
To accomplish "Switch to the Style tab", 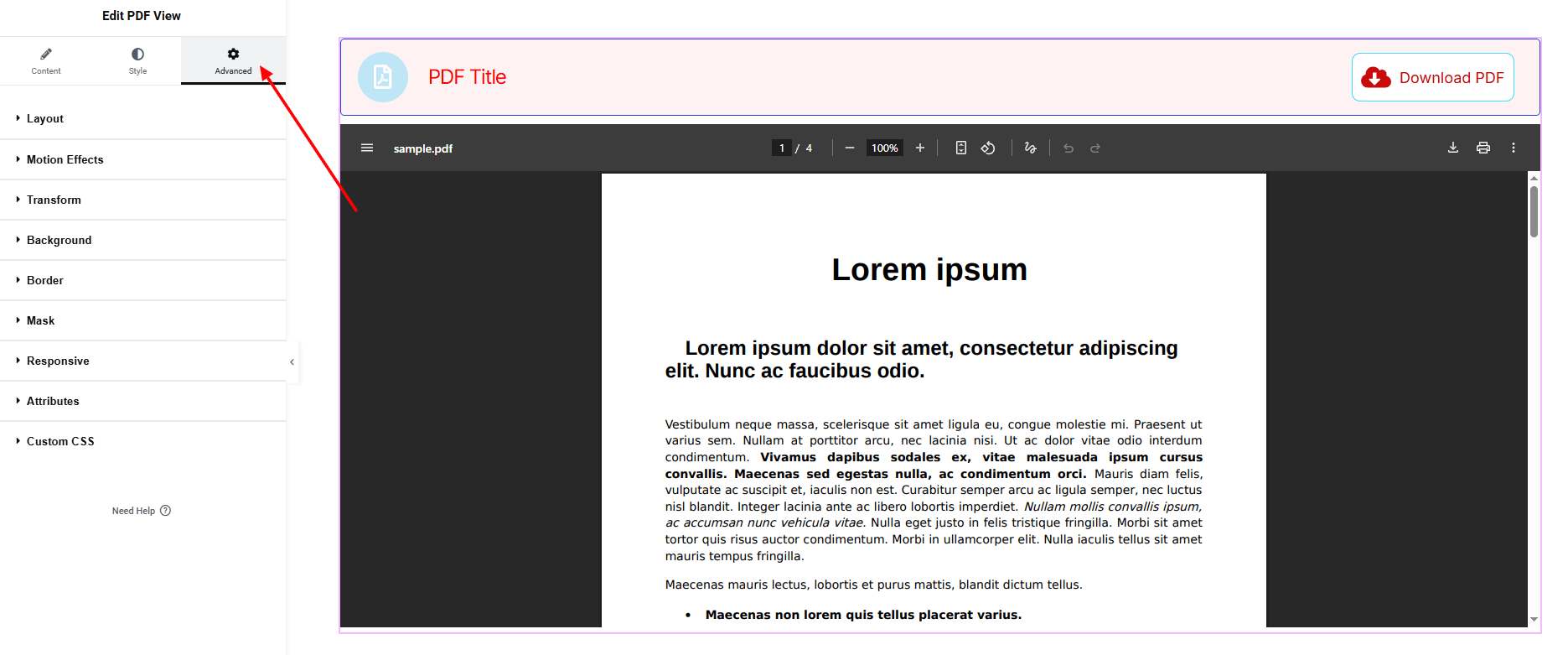I will 137,61.
